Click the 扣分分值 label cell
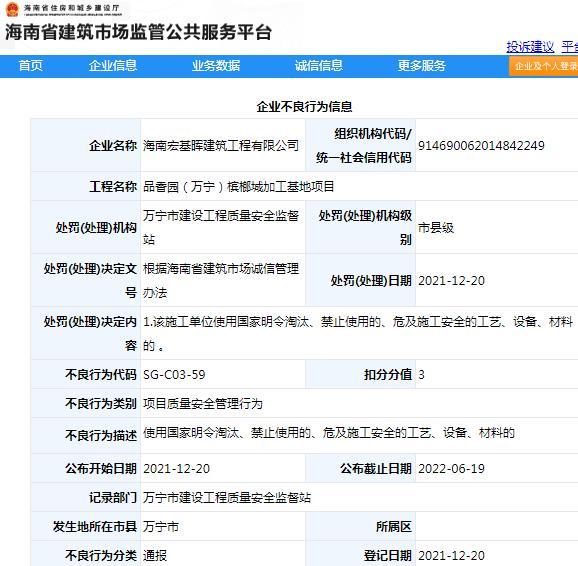This screenshot has height=566, width=578. click(x=361, y=375)
